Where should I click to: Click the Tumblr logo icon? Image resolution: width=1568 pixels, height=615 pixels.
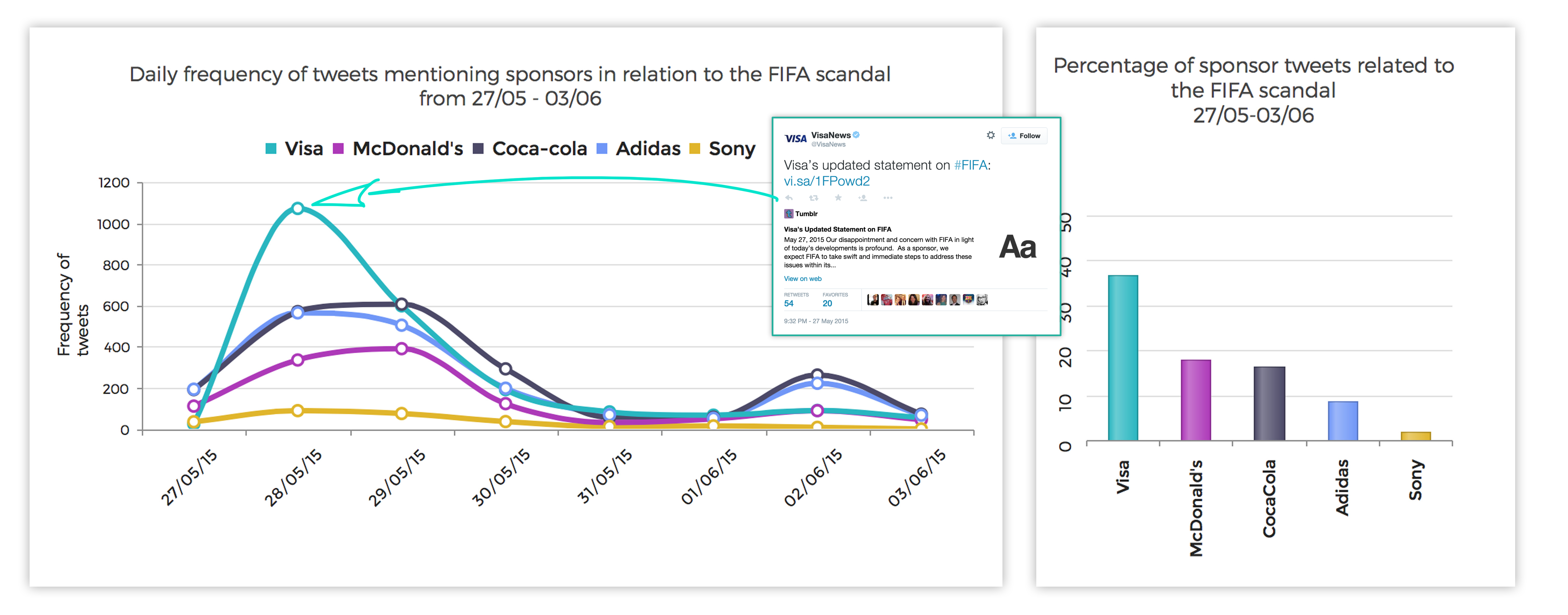click(x=788, y=214)
